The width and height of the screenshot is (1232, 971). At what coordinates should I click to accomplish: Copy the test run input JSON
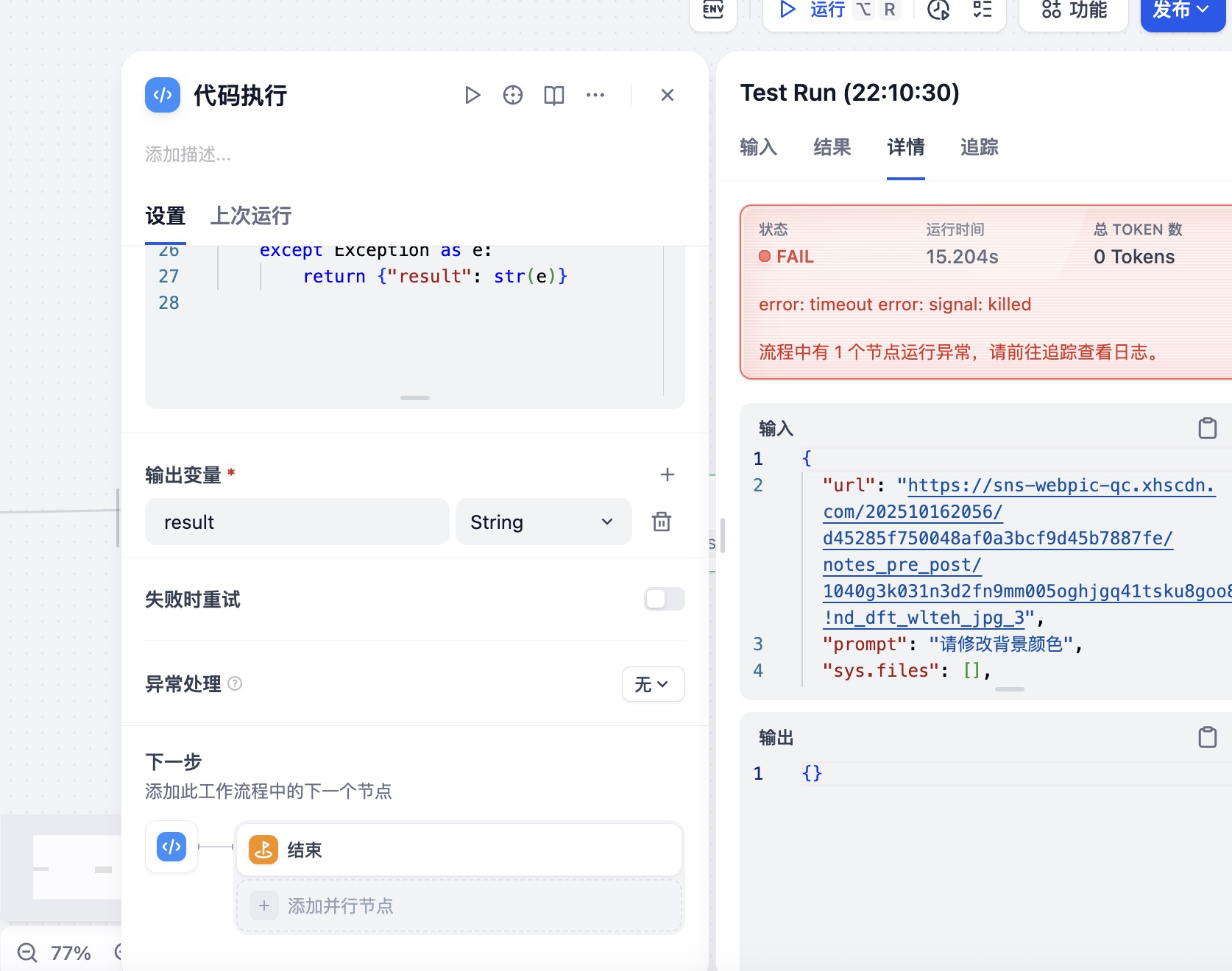1207,428
